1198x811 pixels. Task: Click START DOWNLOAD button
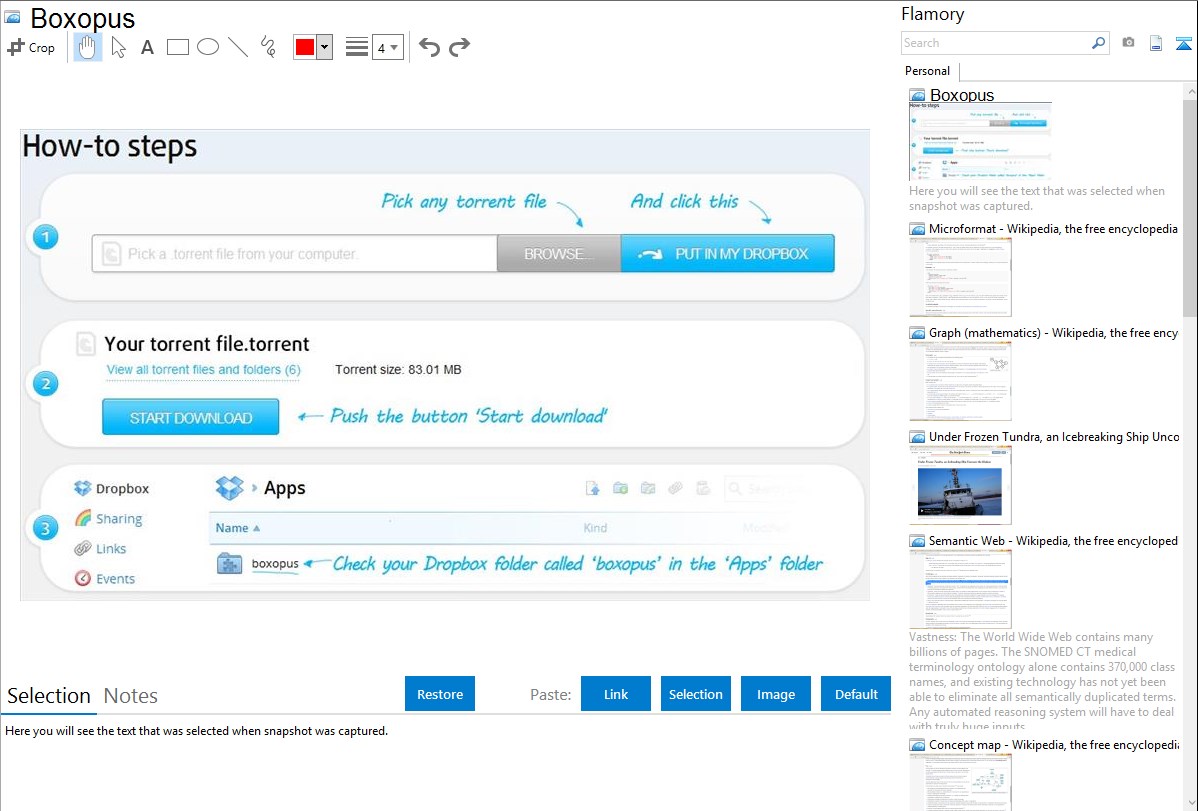click(x=191, y=417)
